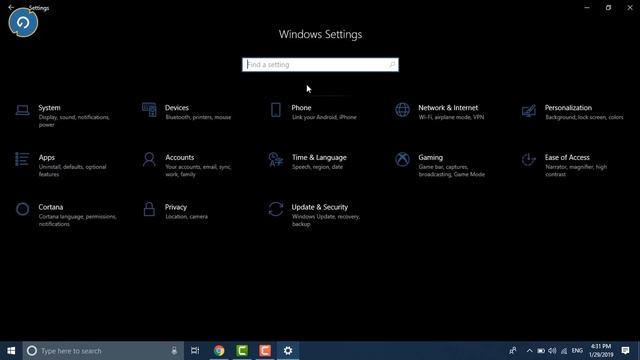Open the Network & Internet title
Screen dimensions: 640x360
(x=448, y=108)
